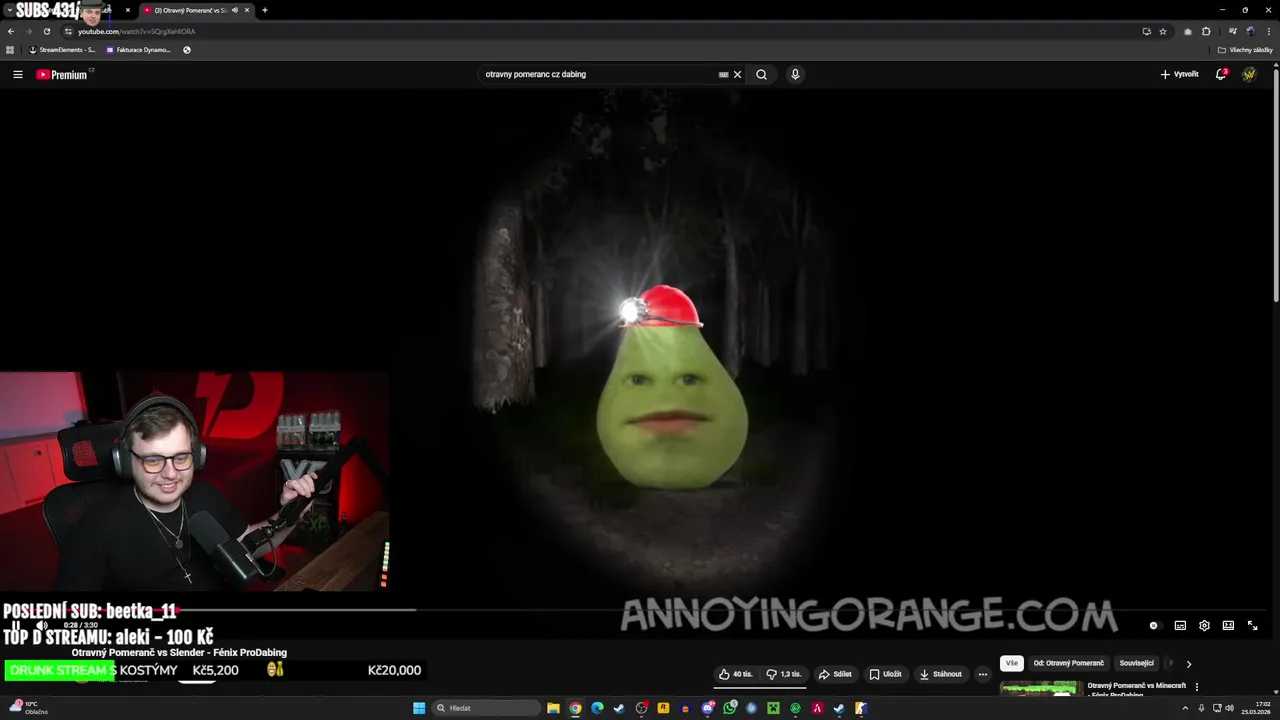The image size is (1280, 720).
Task: Open StreamElements bookmark
Action: click(x=62, y=50)
